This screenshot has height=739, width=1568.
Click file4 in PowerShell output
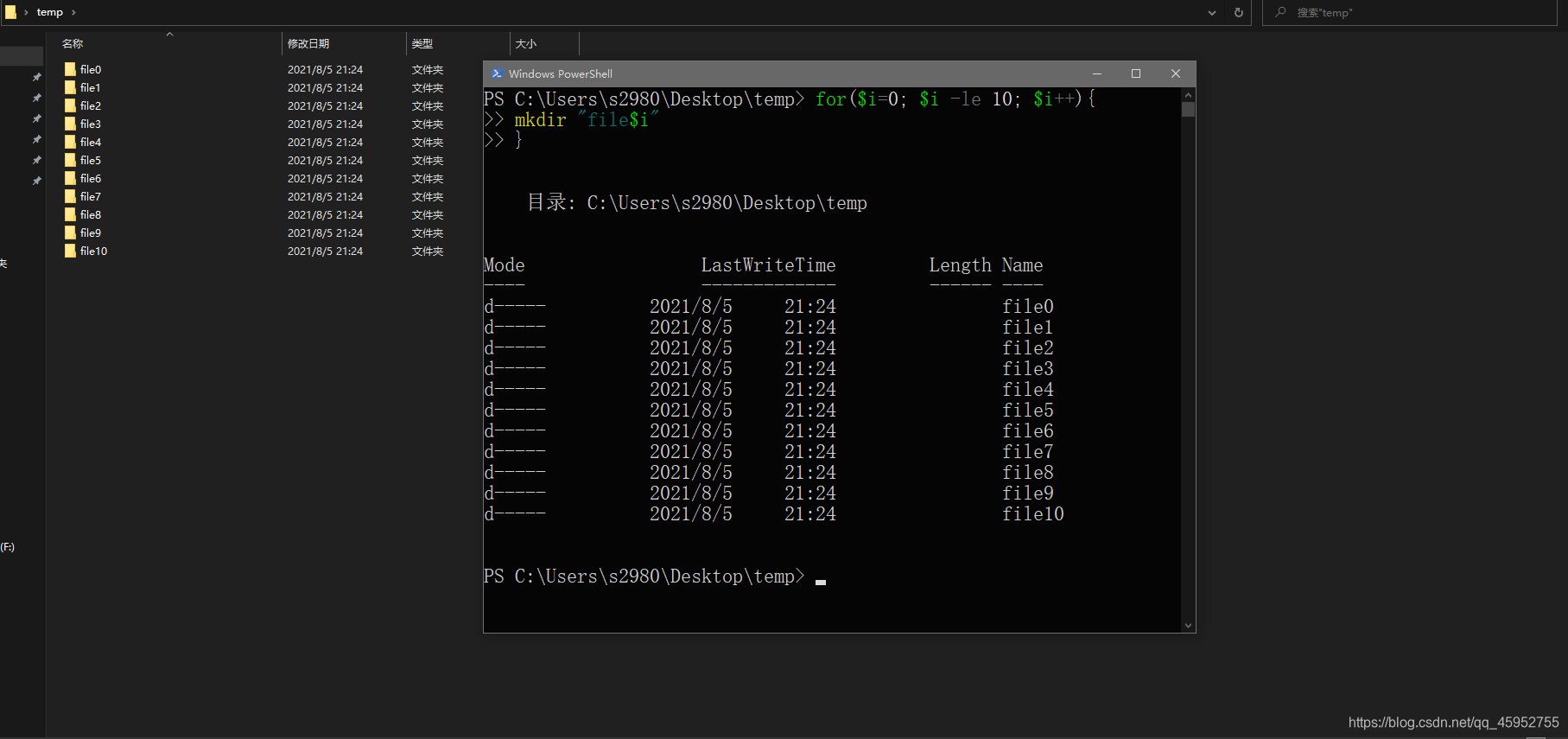coord(1028,389)
